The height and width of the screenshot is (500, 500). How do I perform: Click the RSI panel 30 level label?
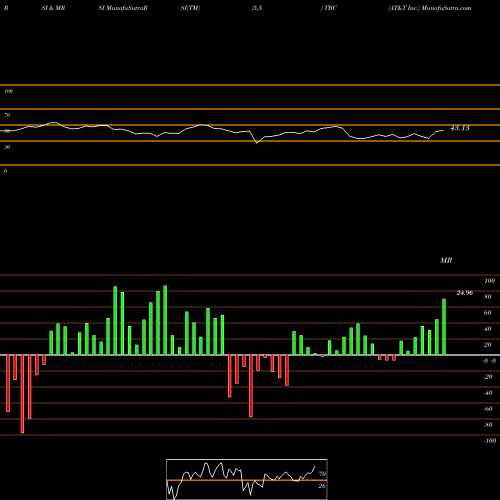tap(7, 147)
